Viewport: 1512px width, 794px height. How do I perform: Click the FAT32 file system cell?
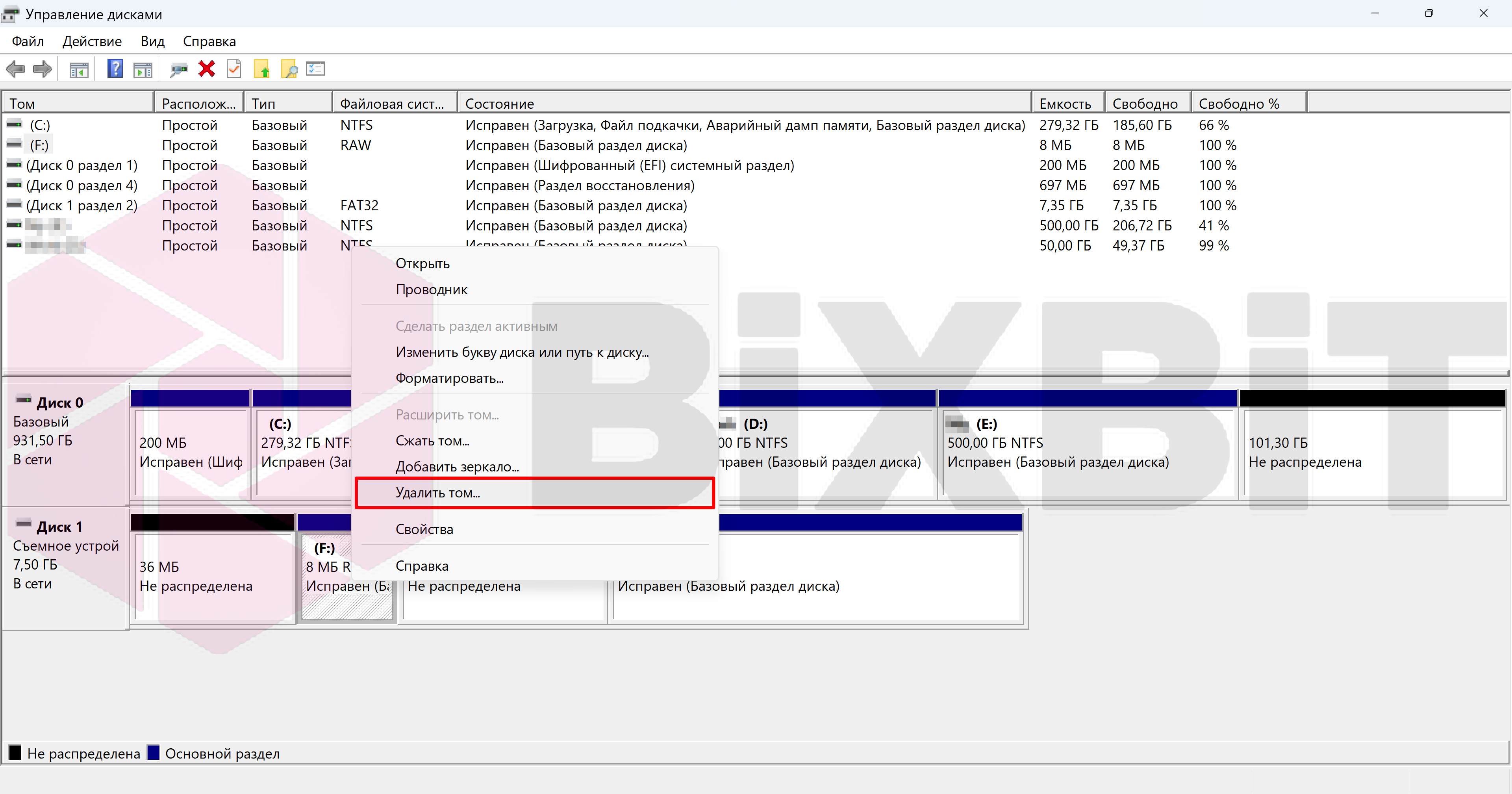pyautogui.click(x=359, y=206)
